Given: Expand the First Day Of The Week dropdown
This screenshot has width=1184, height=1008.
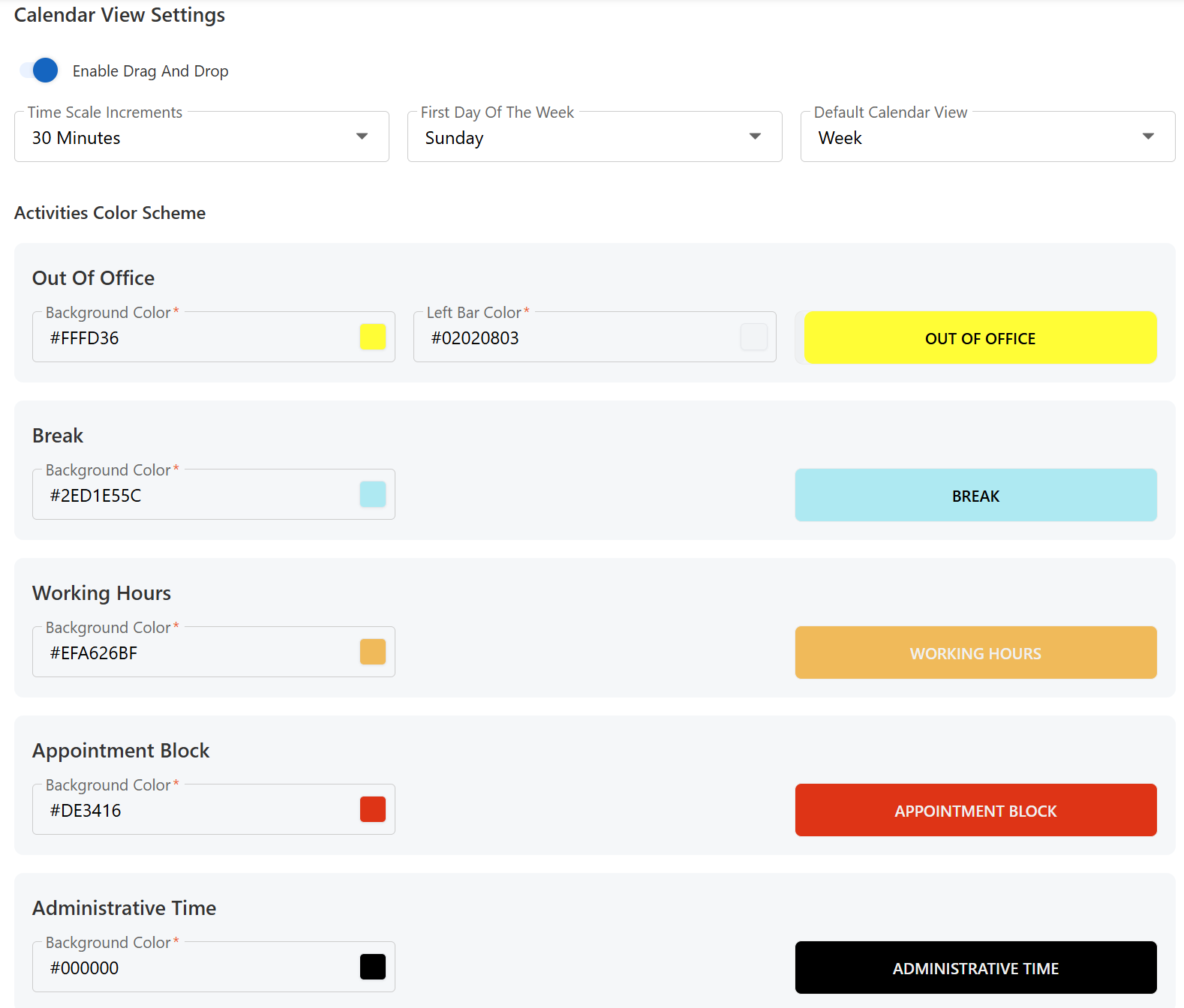Looking at the screenshot, I should (594, 137).
